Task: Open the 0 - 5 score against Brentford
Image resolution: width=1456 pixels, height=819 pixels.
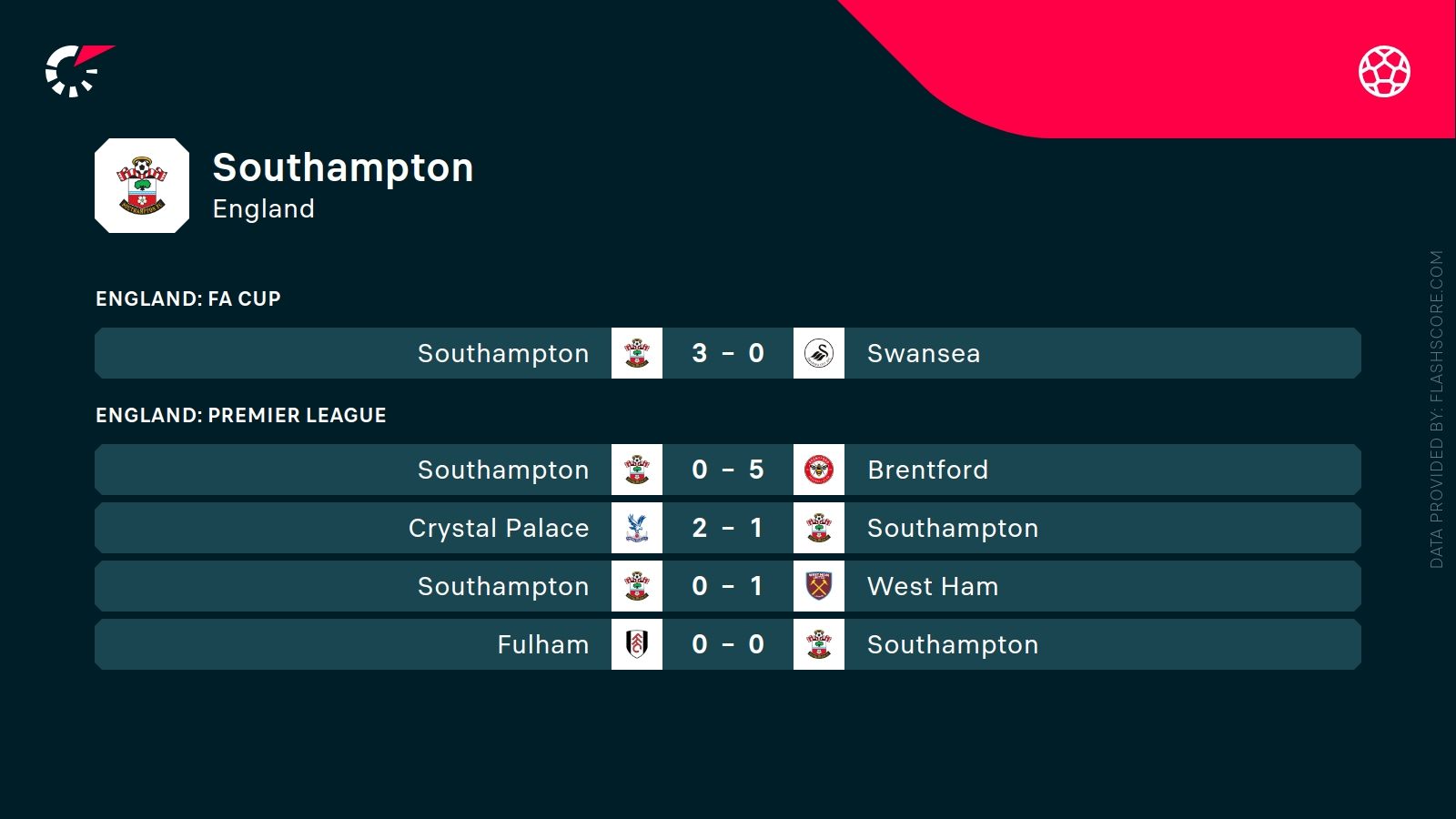Action: 728,470
